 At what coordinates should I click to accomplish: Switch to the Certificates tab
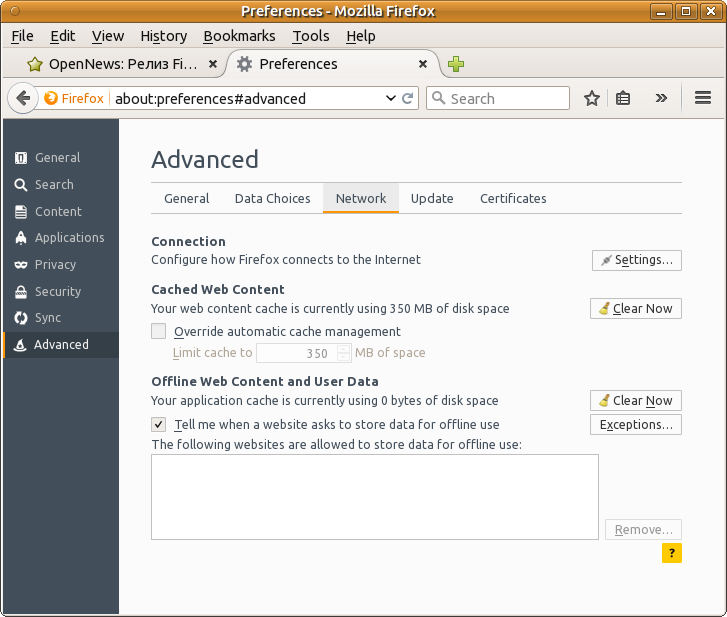coord(513,198)
